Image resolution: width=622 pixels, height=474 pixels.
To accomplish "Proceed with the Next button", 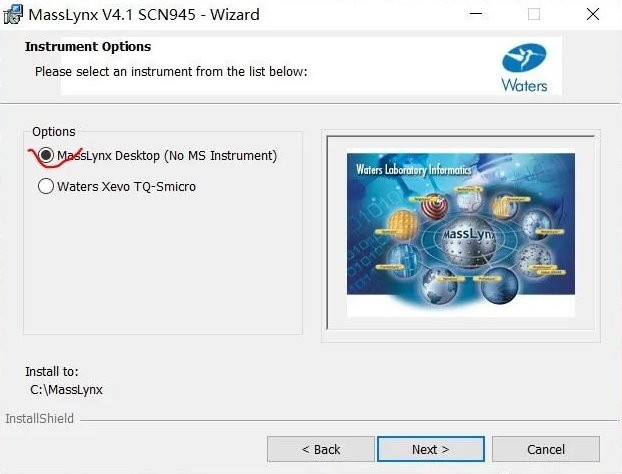I will (431, 449).
